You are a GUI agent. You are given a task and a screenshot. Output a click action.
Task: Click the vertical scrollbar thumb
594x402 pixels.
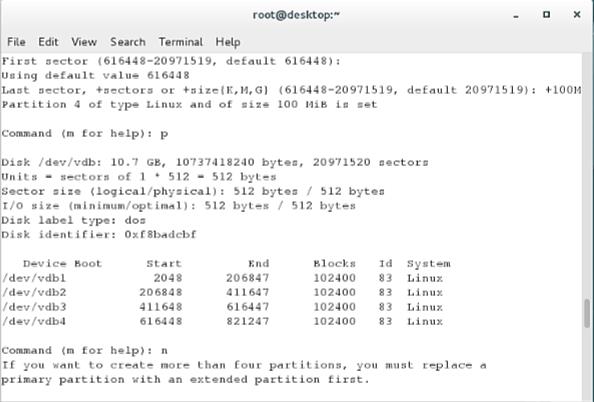(x=587, y=313)
